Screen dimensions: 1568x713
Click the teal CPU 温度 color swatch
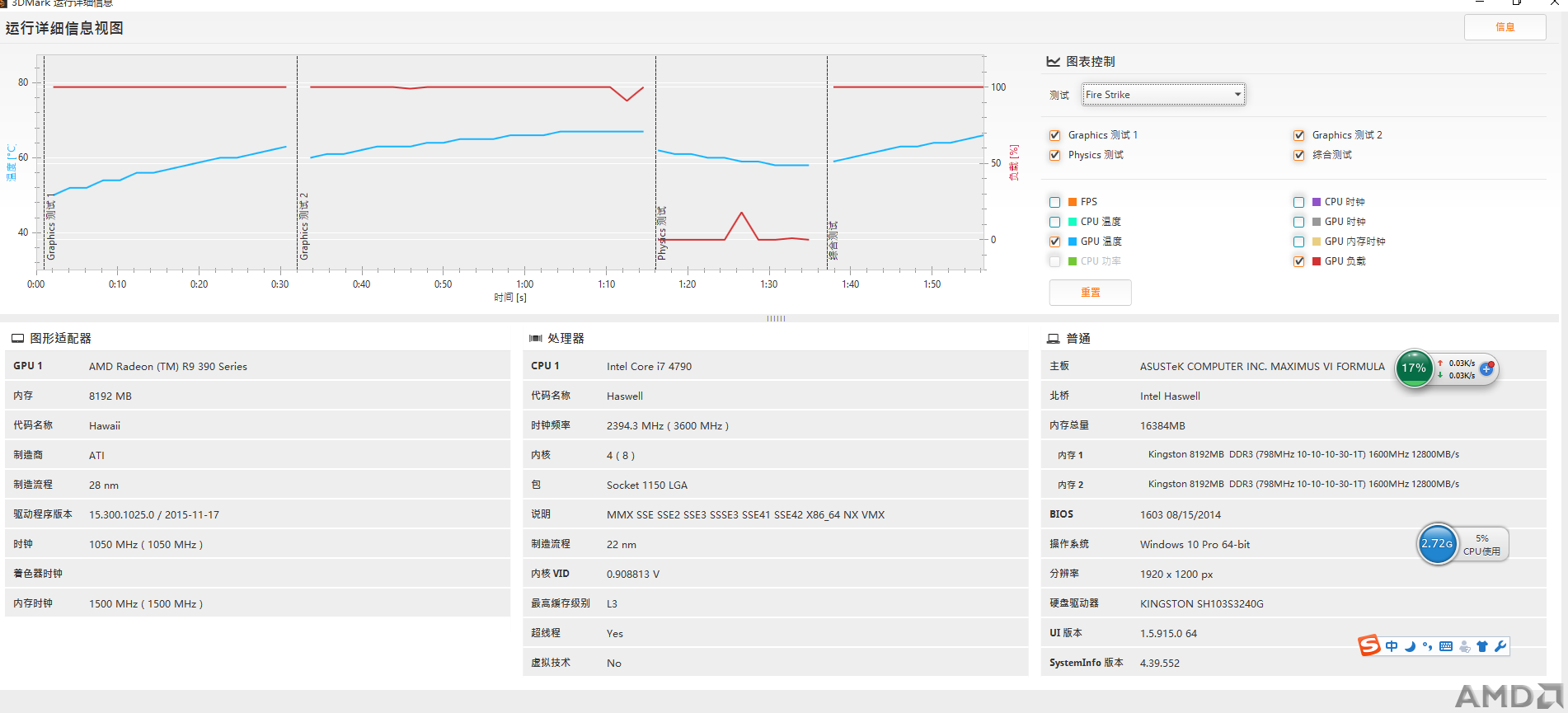click(x=1073, y=222)
